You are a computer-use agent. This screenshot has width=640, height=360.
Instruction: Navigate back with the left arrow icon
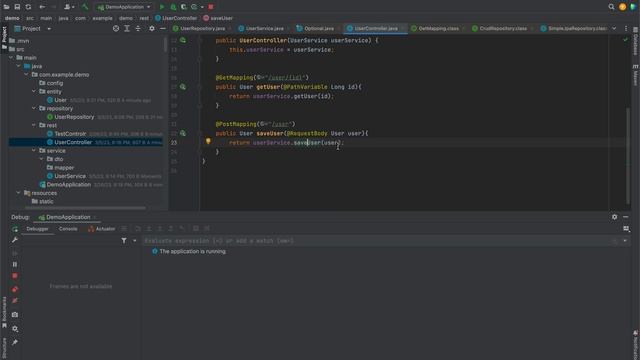coord(42,7)
